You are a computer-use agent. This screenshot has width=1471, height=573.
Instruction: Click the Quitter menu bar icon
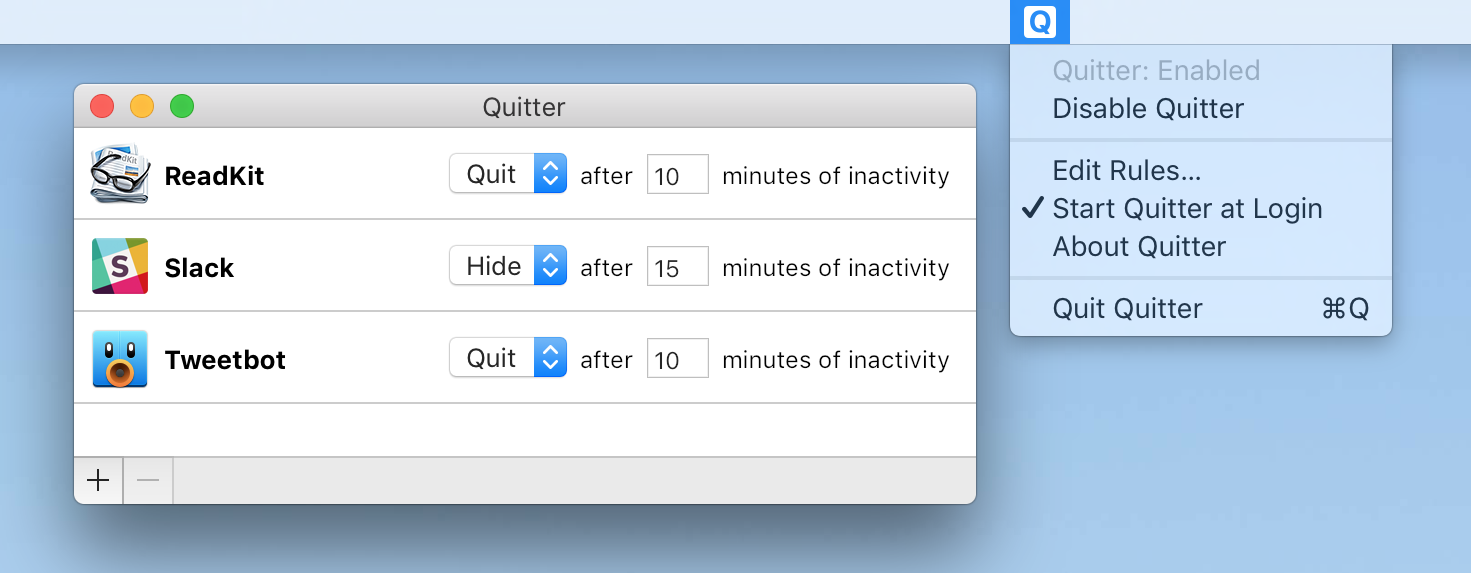1040,22
